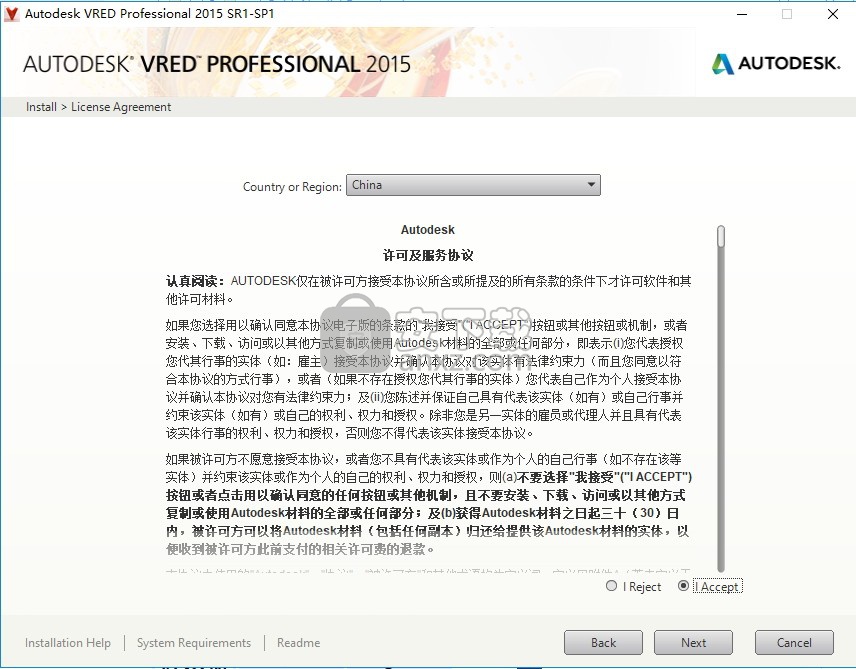Click inside the license agreement text body

pyautogui.click(x=428, y=400)
